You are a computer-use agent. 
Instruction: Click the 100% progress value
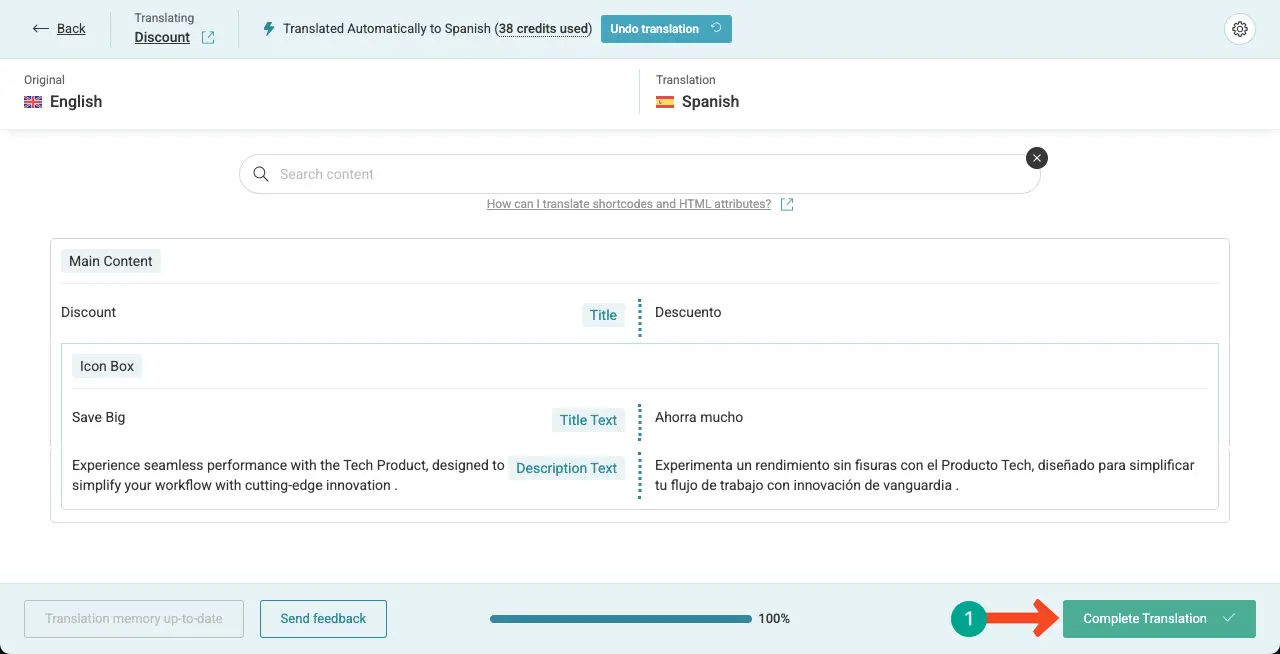point(774,619)
